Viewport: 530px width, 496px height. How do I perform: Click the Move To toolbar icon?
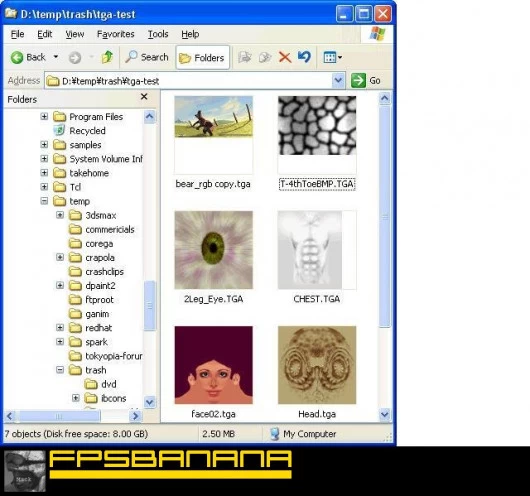pos(245,57)
